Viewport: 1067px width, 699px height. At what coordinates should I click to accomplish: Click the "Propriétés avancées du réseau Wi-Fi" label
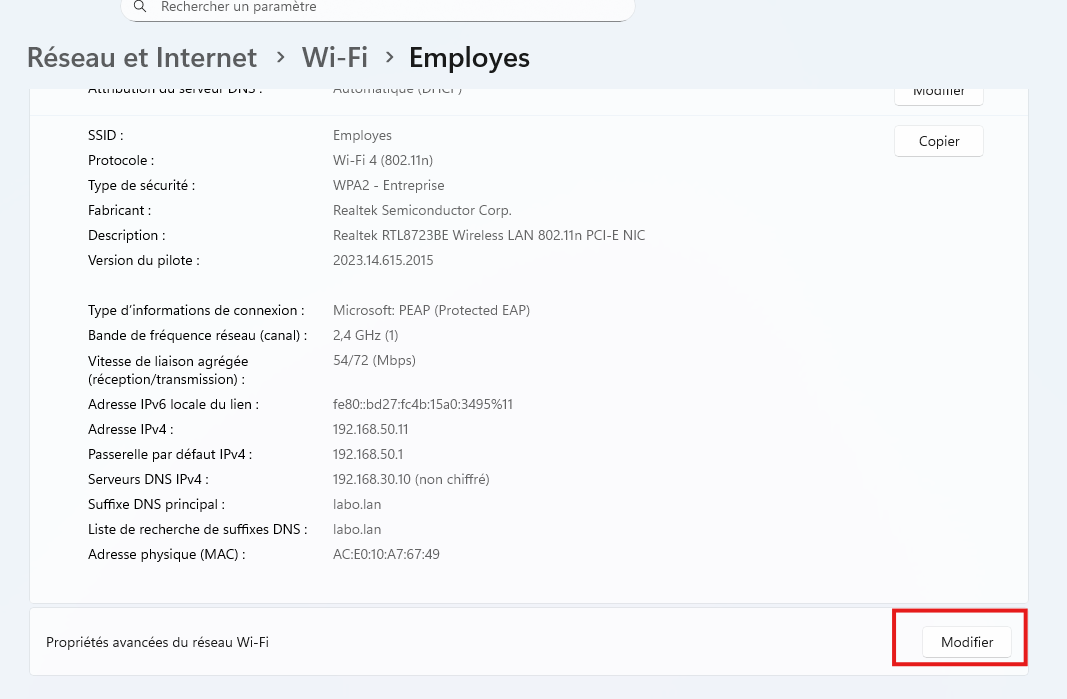(x=157, y=642)
